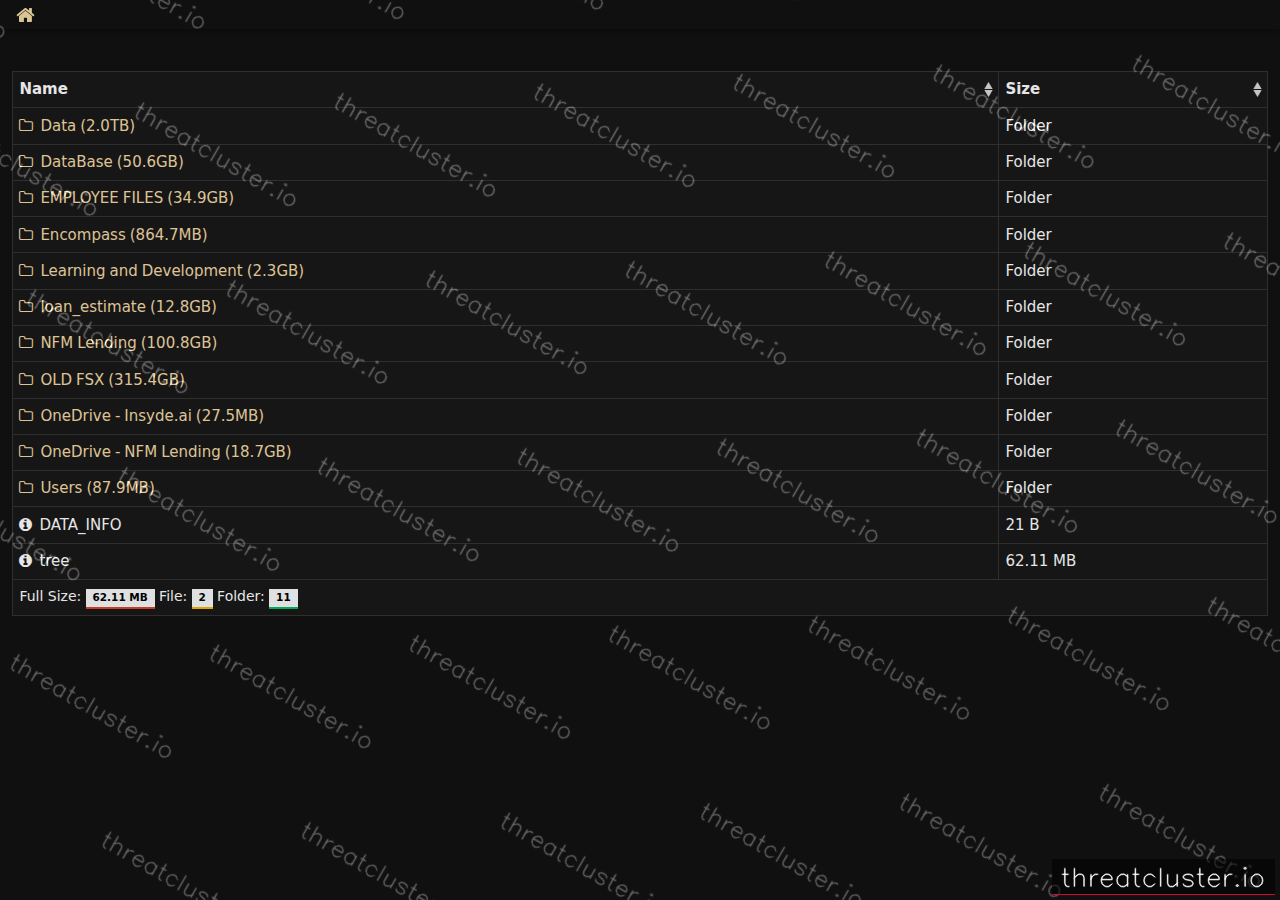
Task: Click folder icon beside EMPLOYEE FILES
Action: 26,198
